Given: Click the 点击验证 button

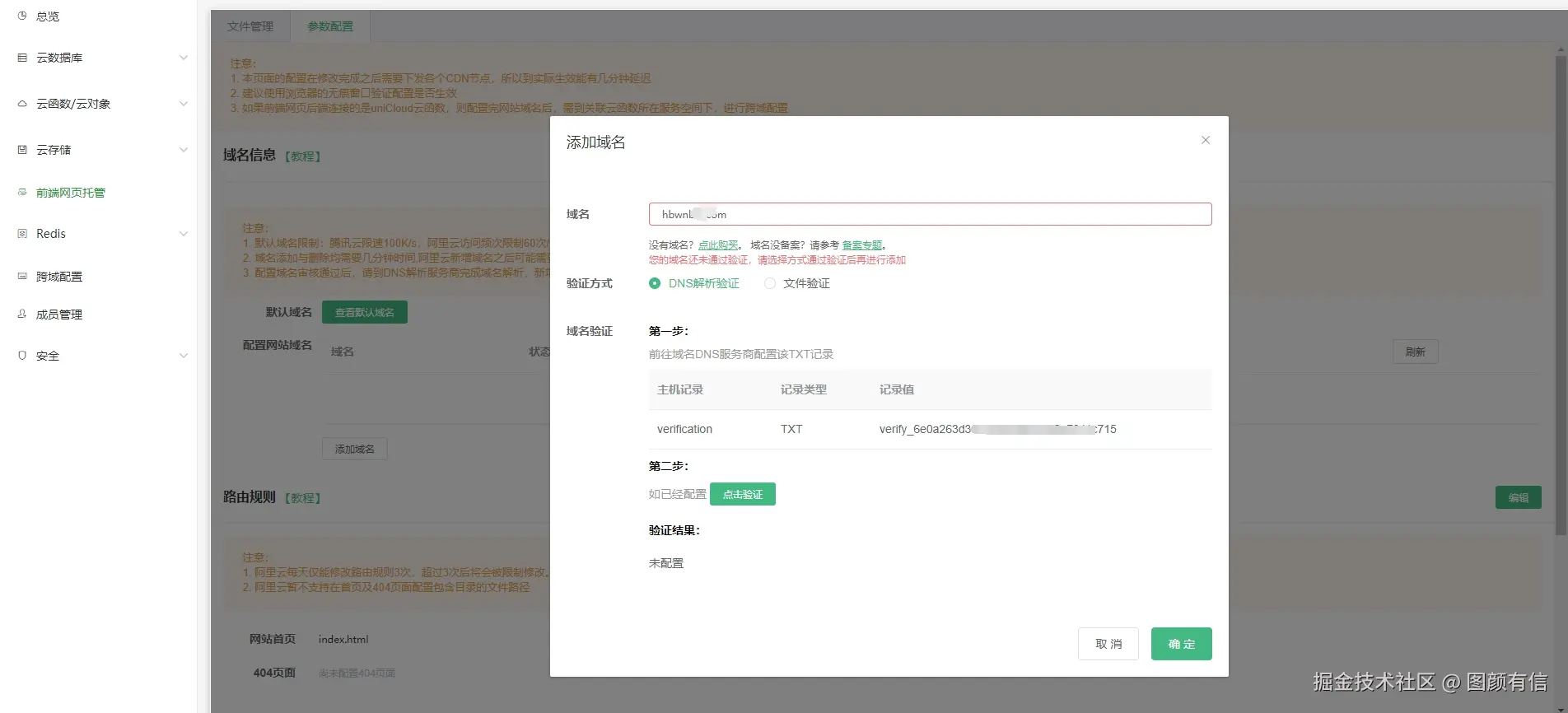Looking at the screenshot, I should [x=743, y=494].
